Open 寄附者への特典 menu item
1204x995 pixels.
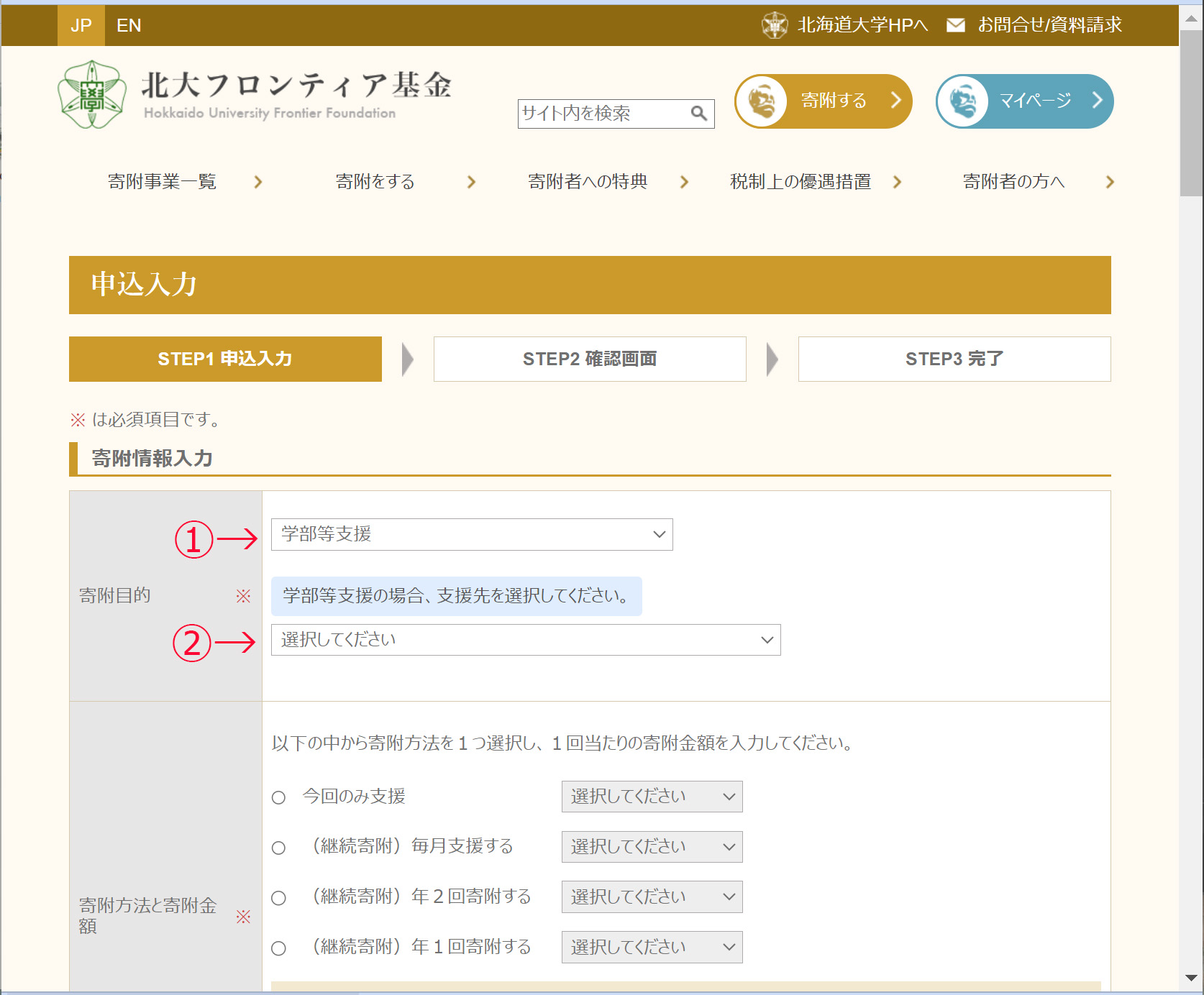[588, 182]
